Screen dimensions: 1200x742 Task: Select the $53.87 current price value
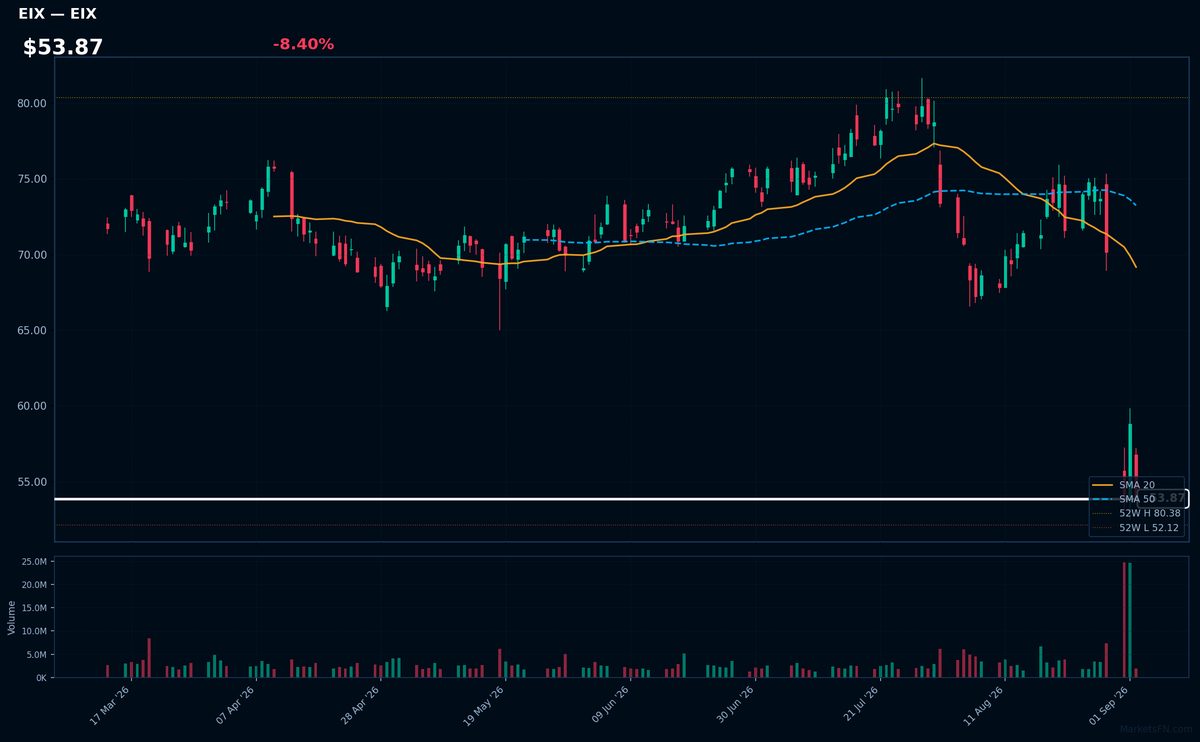point(63,47)
